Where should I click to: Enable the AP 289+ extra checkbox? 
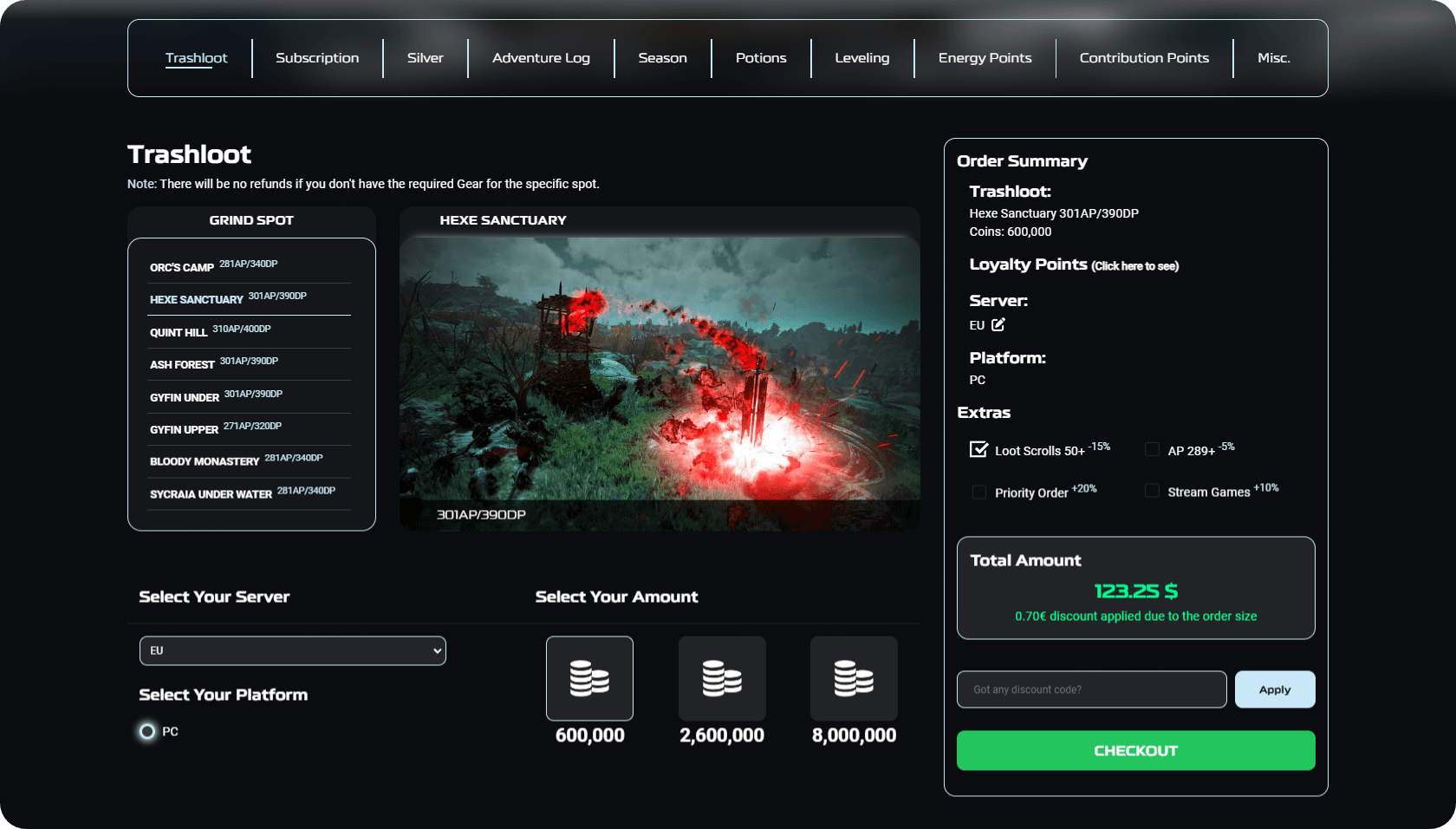click(x=1152, y=449)
